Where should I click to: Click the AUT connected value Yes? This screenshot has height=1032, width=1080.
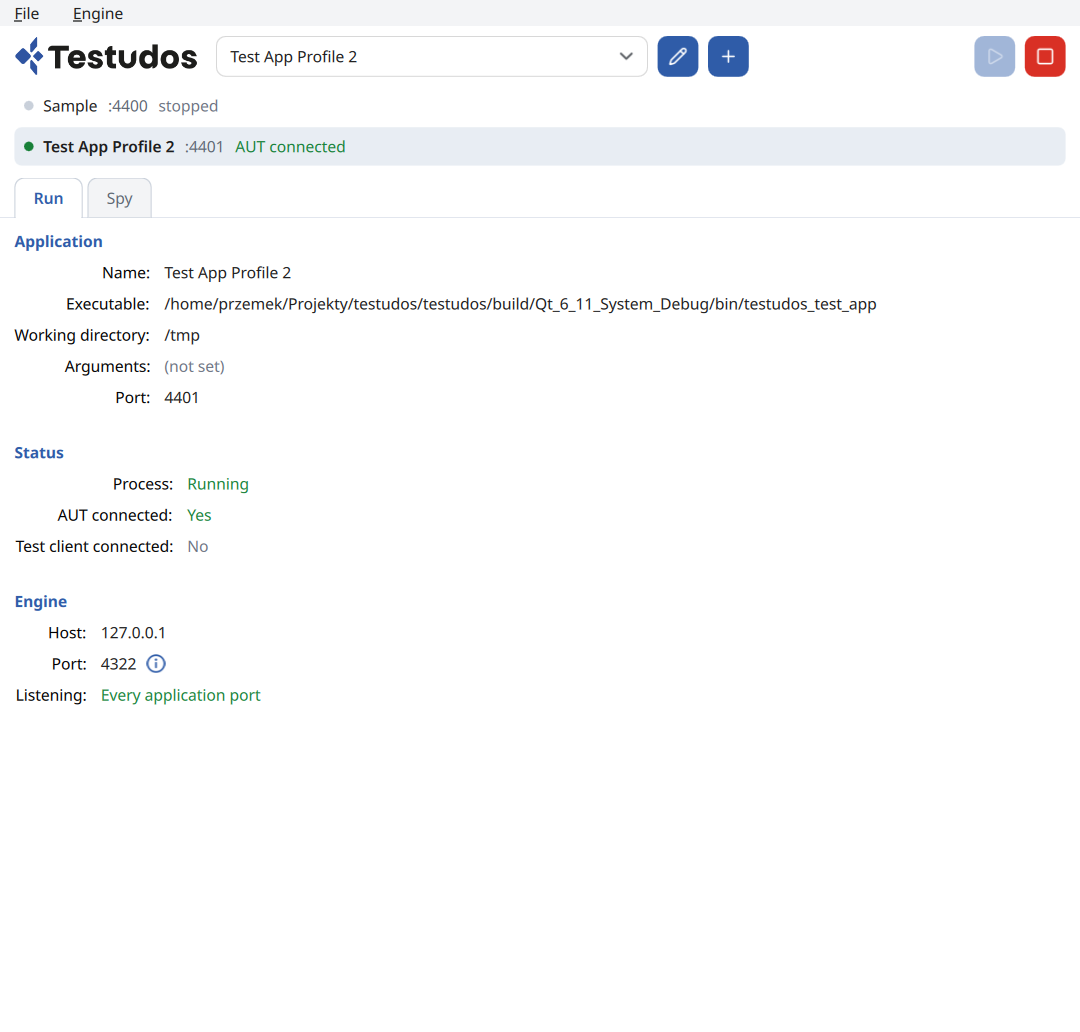click(x=199, y=515)
